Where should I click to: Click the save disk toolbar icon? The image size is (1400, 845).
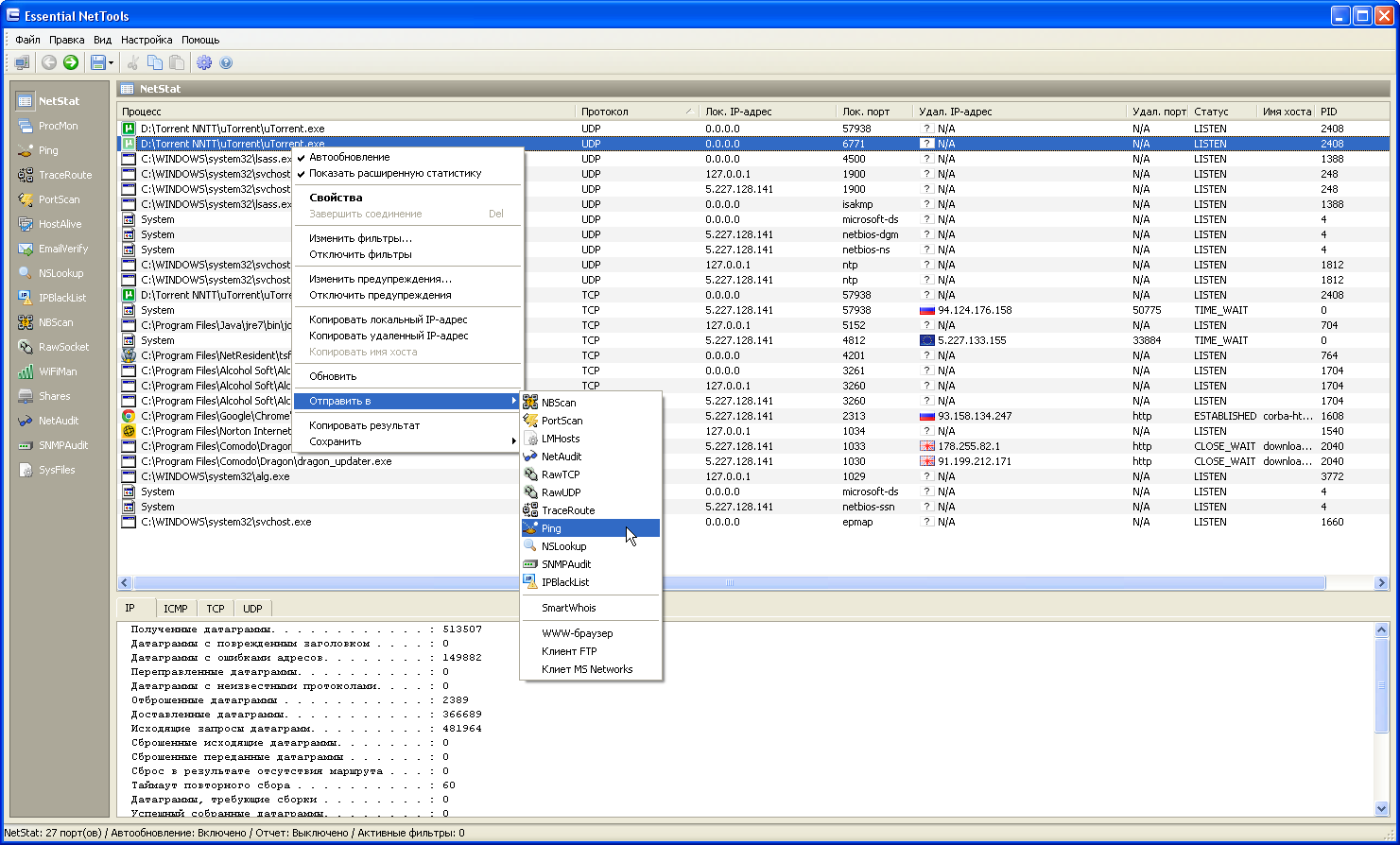(x=97, y=62)
